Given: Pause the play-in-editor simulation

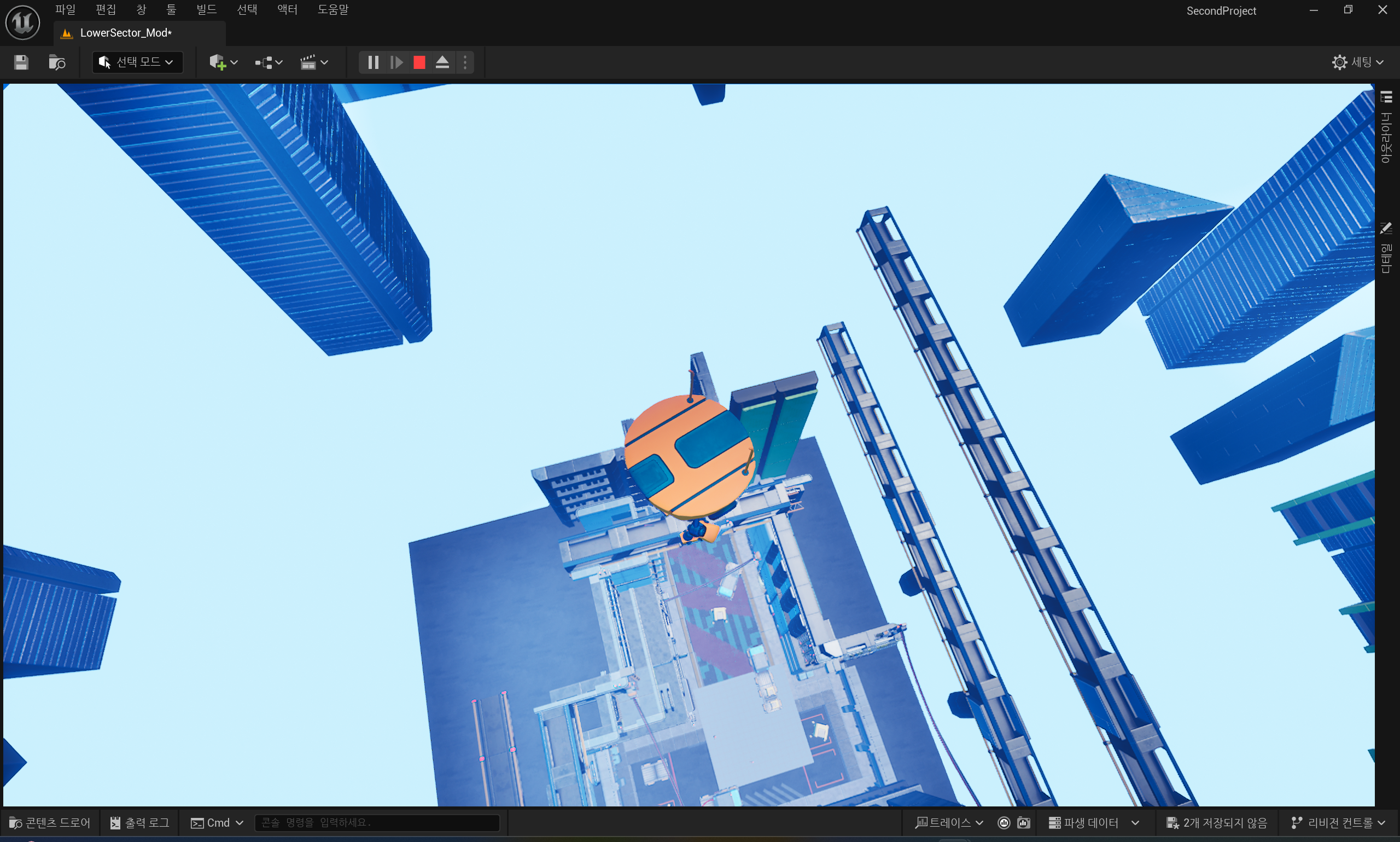Looking at the screenshot, I should coord(373,62).
